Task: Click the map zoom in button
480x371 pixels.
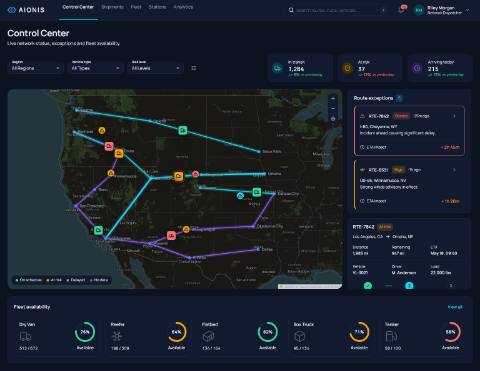Action: pos(333,99)
